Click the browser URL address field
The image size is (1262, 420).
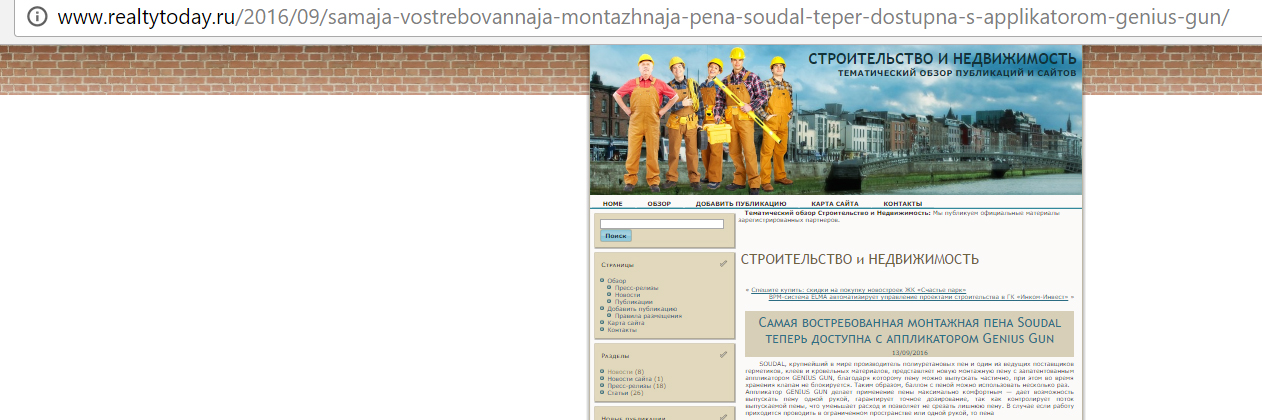coord(642,18)
